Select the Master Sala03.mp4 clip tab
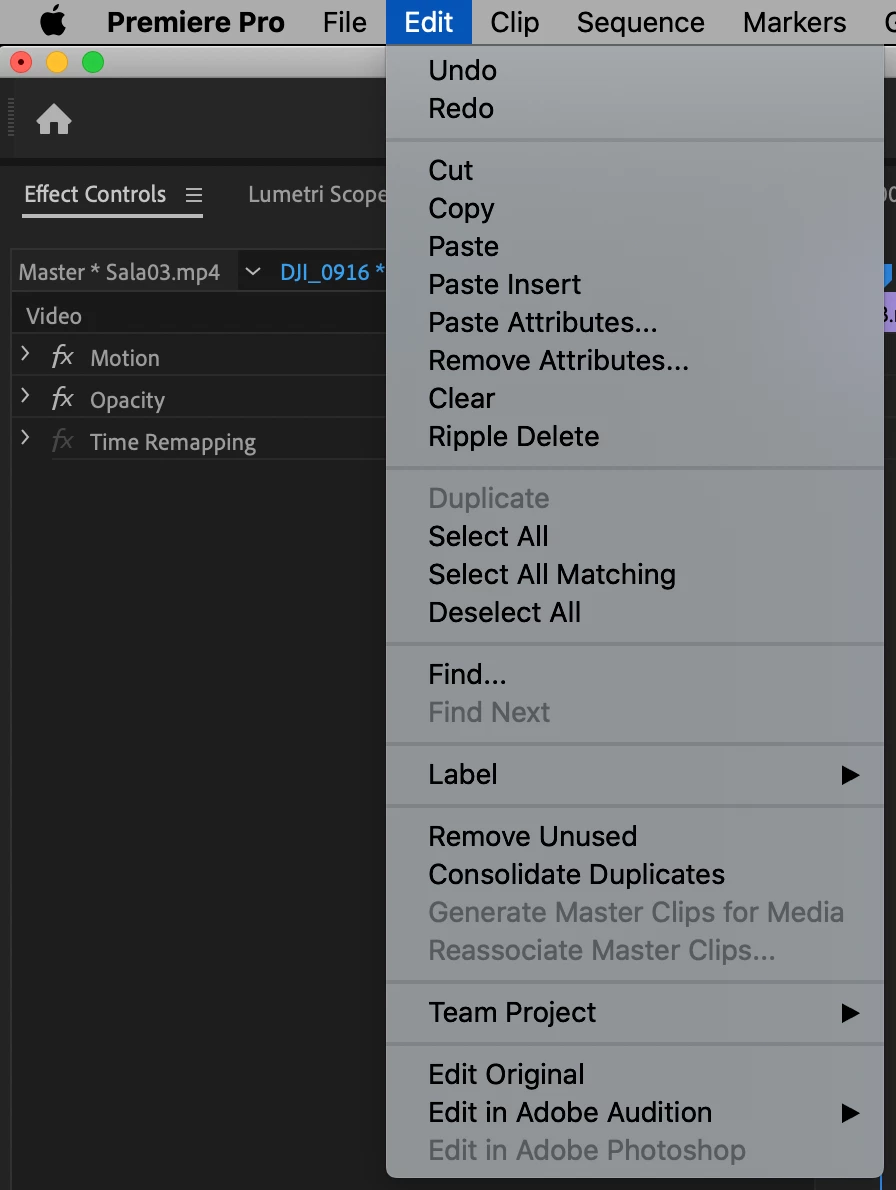Screen dimensions: 896x1190 119,272
